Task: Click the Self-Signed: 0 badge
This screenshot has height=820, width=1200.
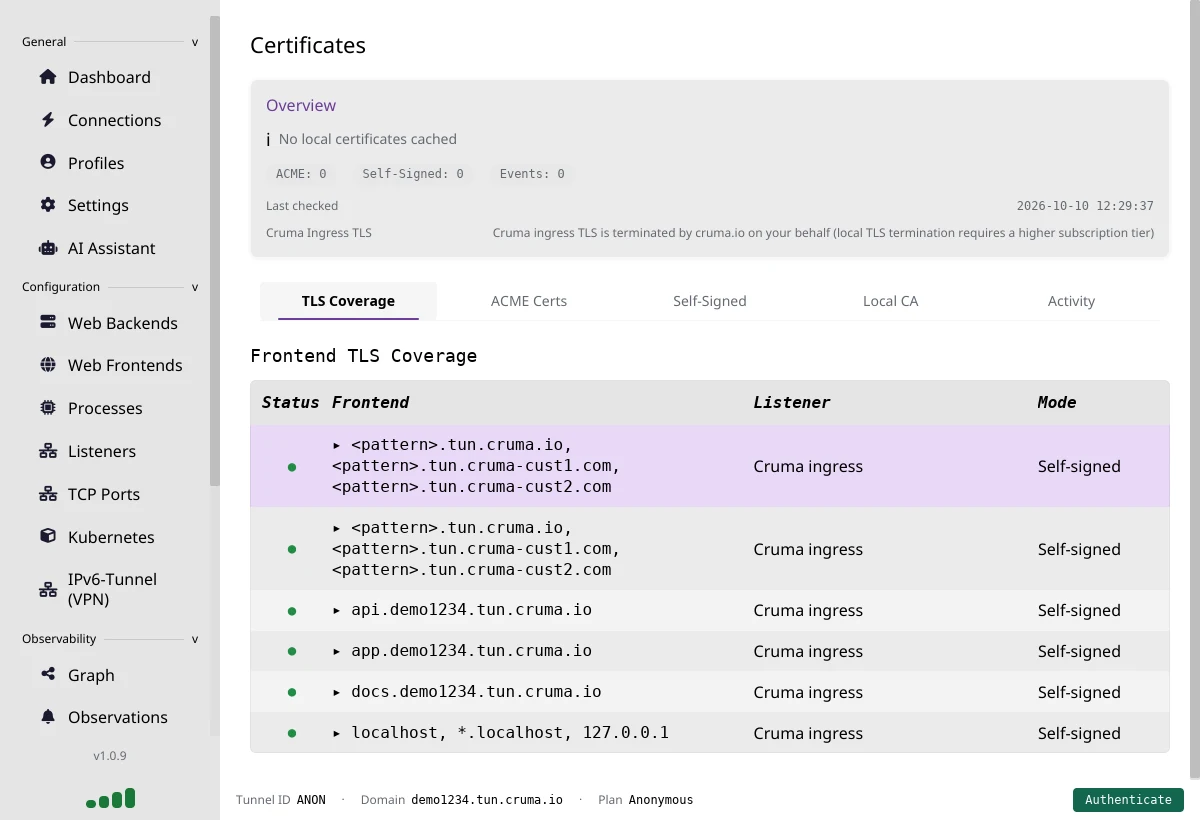Action: click(413, 174)
